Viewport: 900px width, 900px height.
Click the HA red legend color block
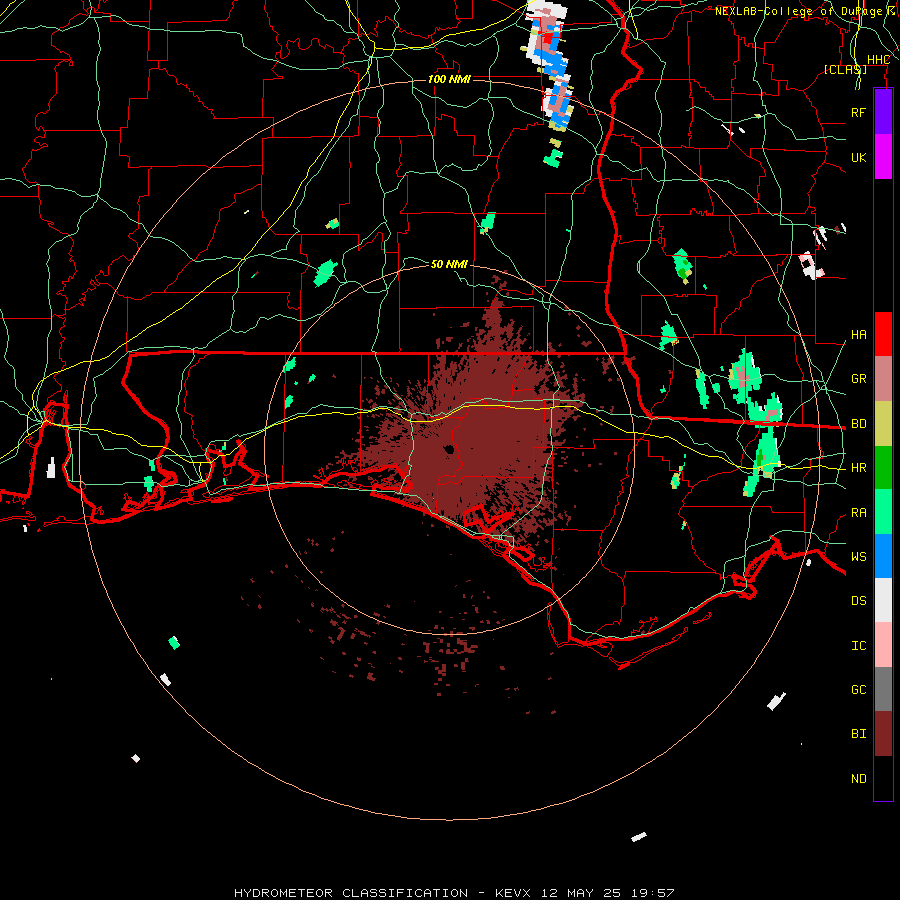[883, 334]
